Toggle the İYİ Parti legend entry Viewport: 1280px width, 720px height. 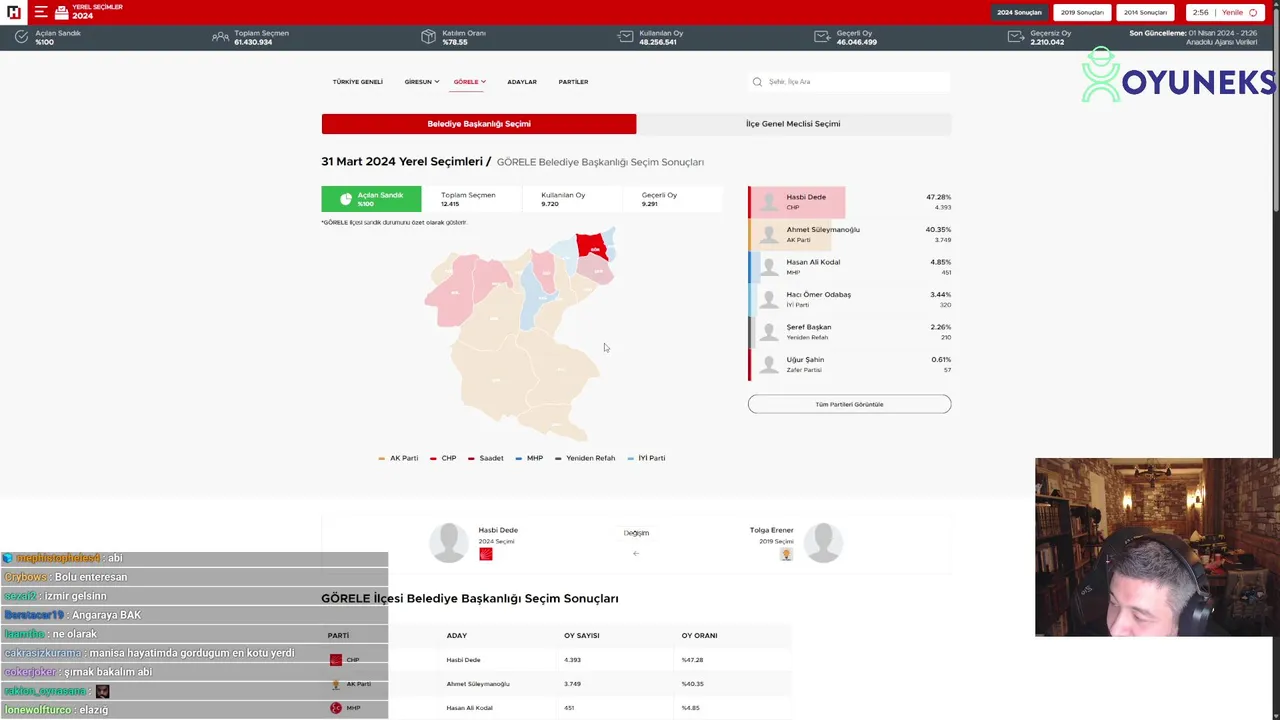pyautogui.click(x=646, y=458)
